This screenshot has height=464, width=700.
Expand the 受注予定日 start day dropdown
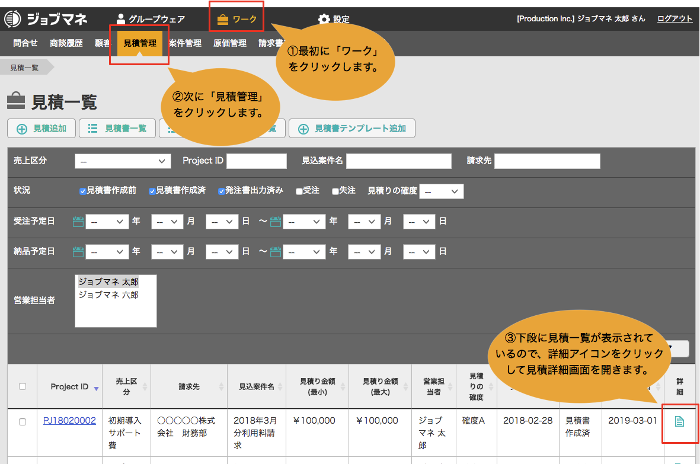pos(222,222)
